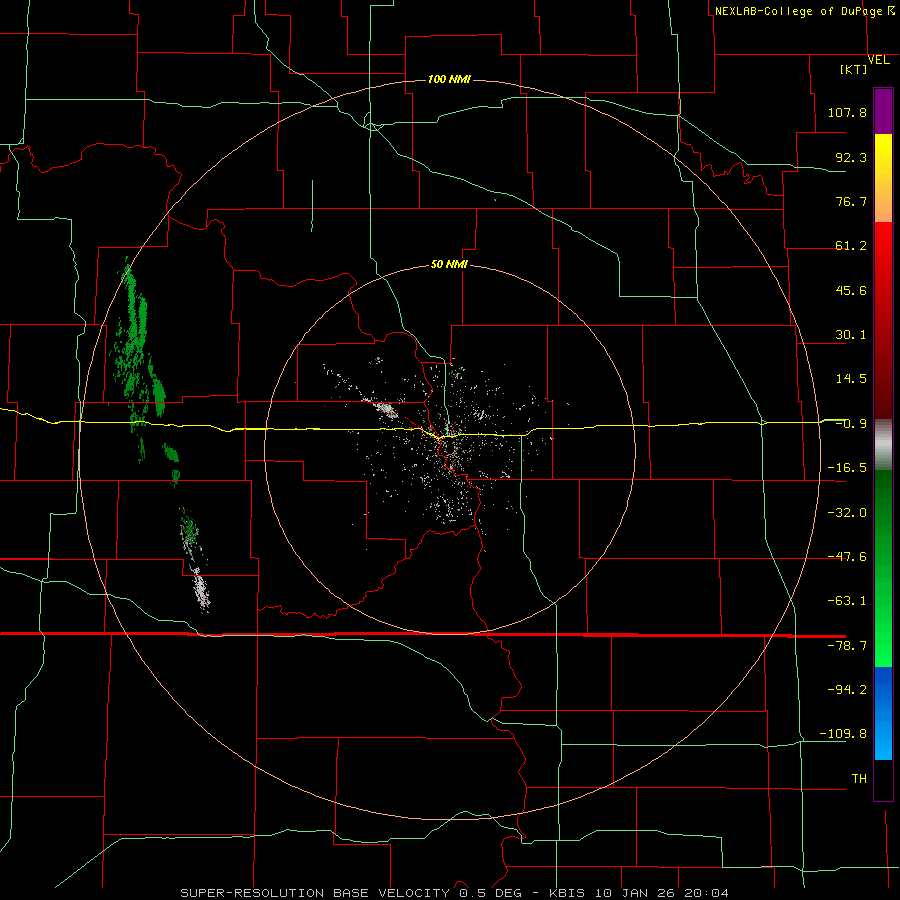Pick the gray segment of the velocity scale
This screenshot has width=900, height=900.
883,445
